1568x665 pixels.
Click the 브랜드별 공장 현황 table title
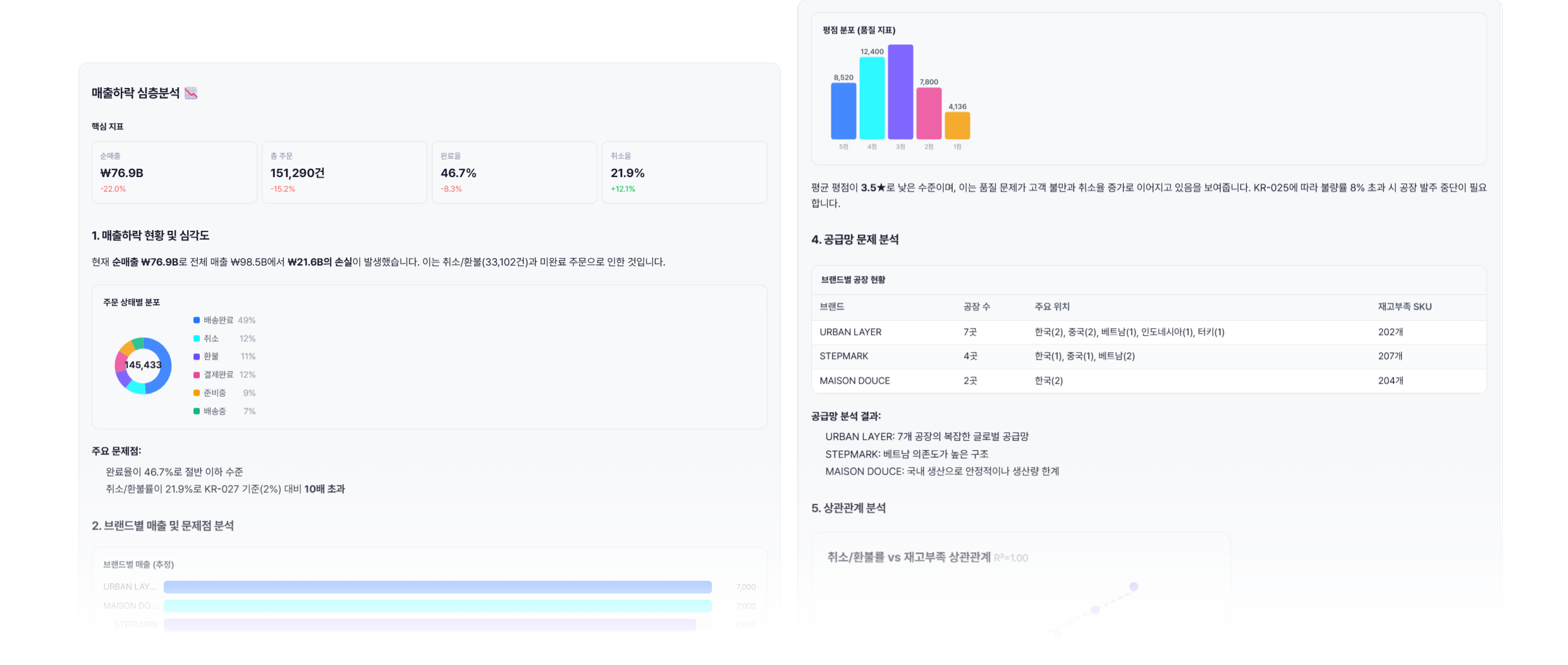[x=853, y=279]
